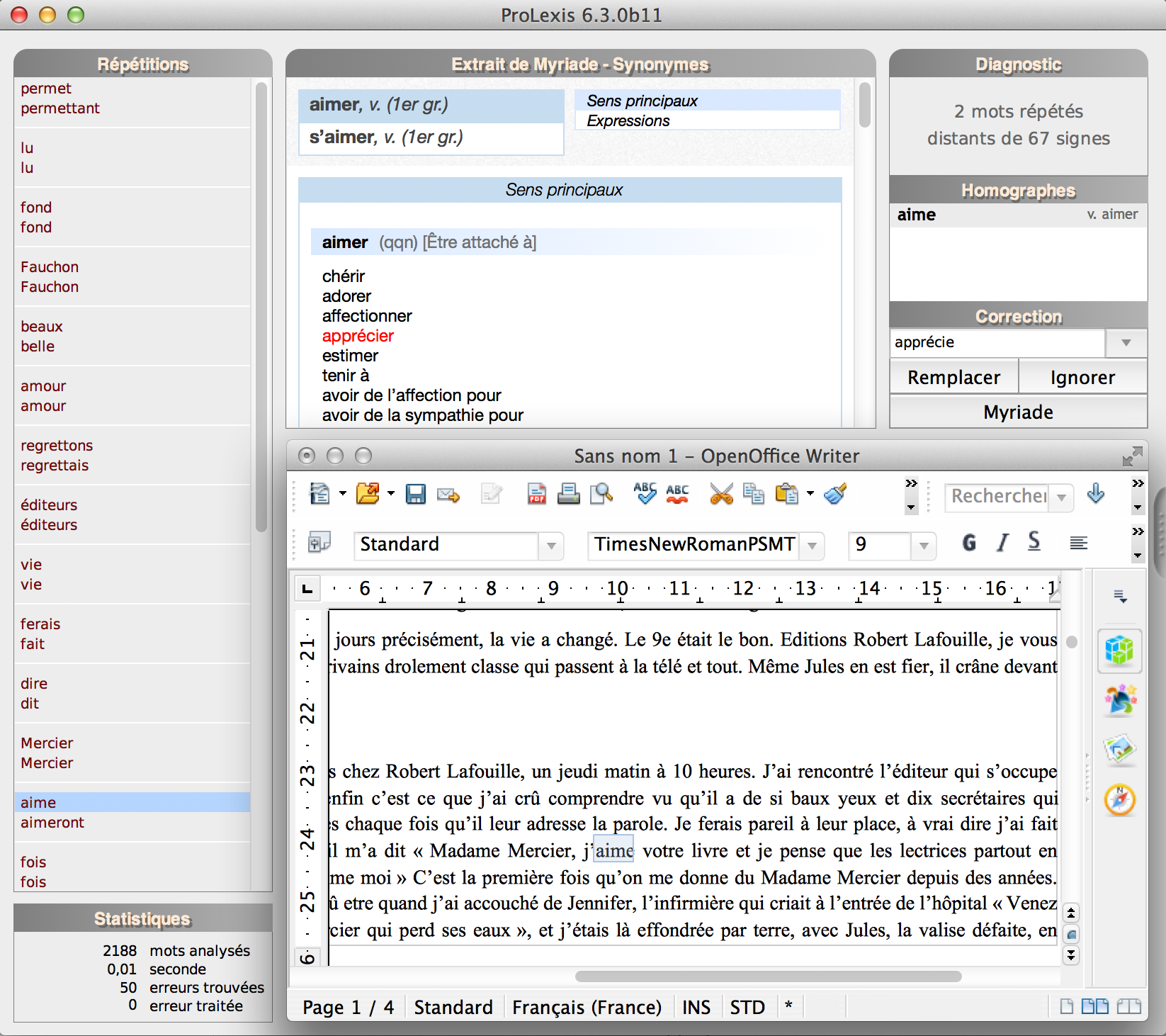Open the sidebar settings menu icon
Viewport: 1166px width, 1036px height.
tap(1120, 597)
